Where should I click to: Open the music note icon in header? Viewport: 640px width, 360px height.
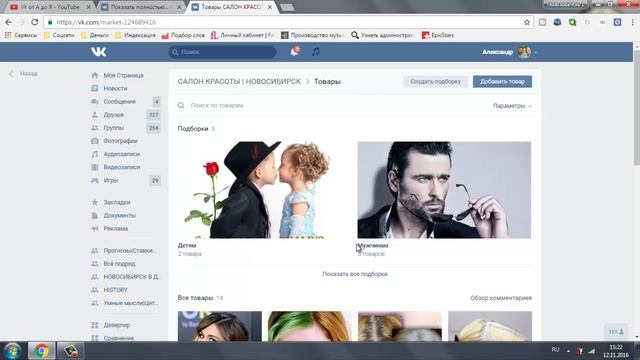point(316,52)
